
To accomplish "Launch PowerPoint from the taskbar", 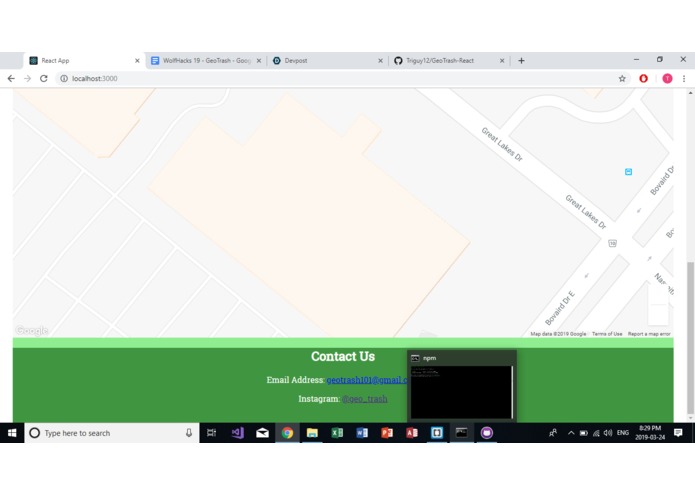I will [387, 433].
